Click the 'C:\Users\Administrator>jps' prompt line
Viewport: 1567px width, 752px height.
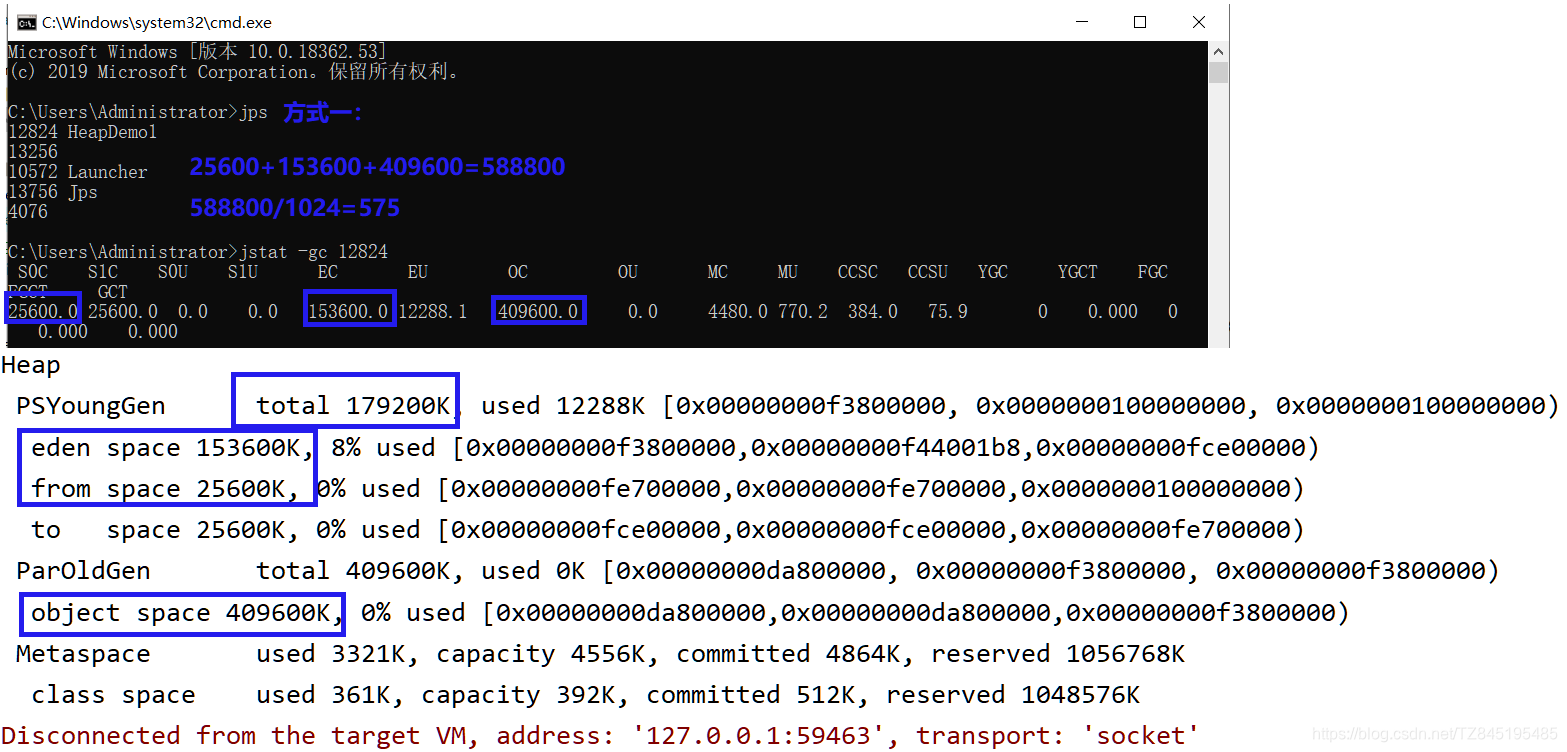click(137, 112)
